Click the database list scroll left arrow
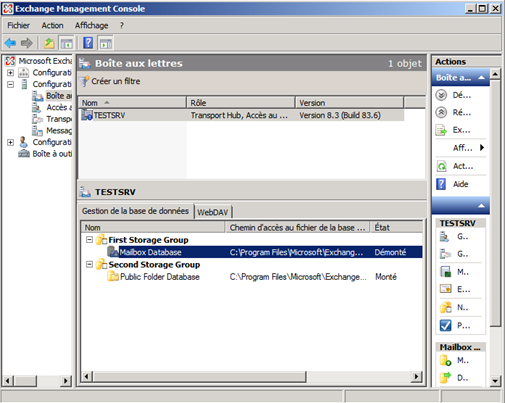505x403 pixels. point(87,377)
